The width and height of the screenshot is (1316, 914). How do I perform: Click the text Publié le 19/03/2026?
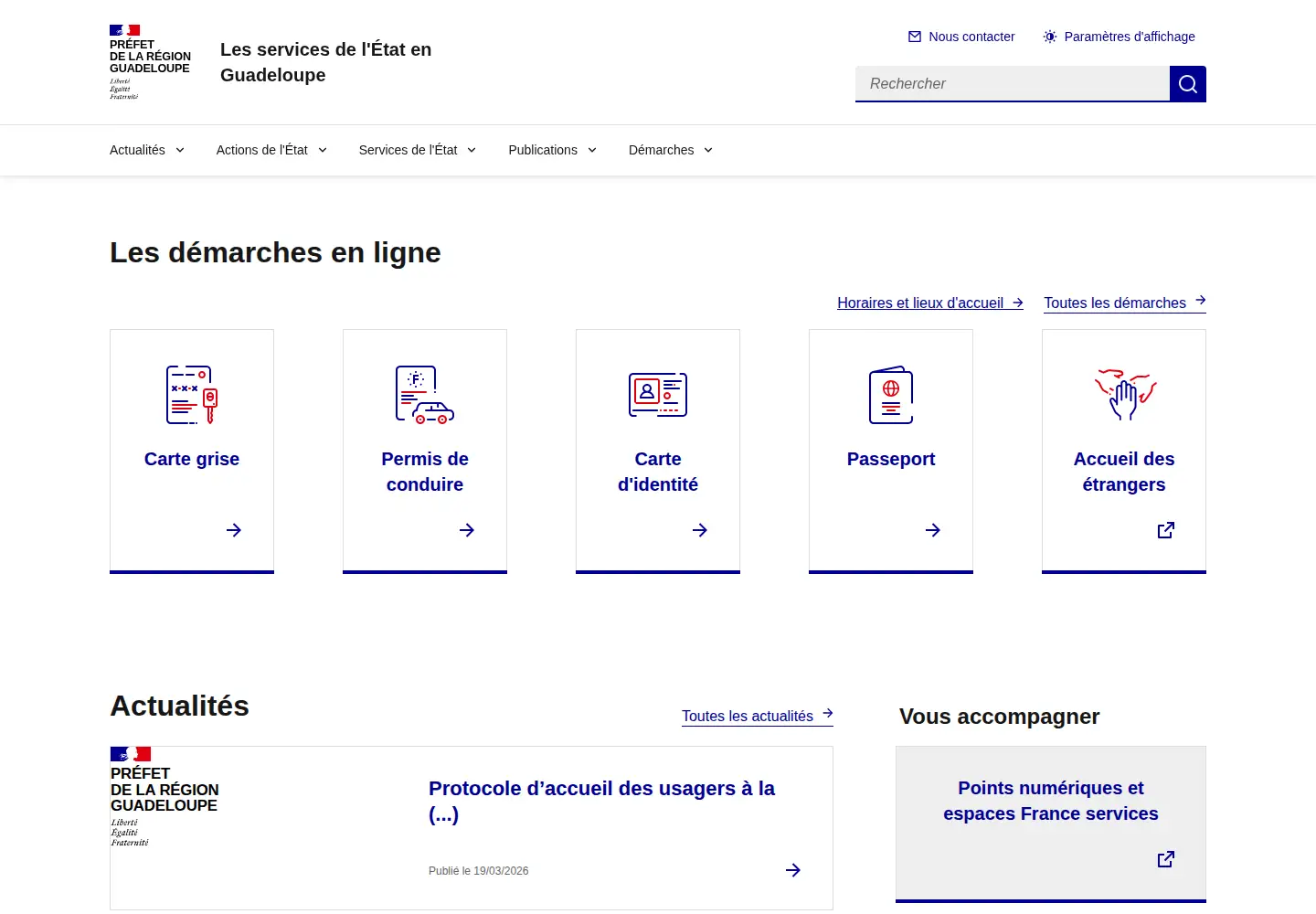(x=479, y=871)
